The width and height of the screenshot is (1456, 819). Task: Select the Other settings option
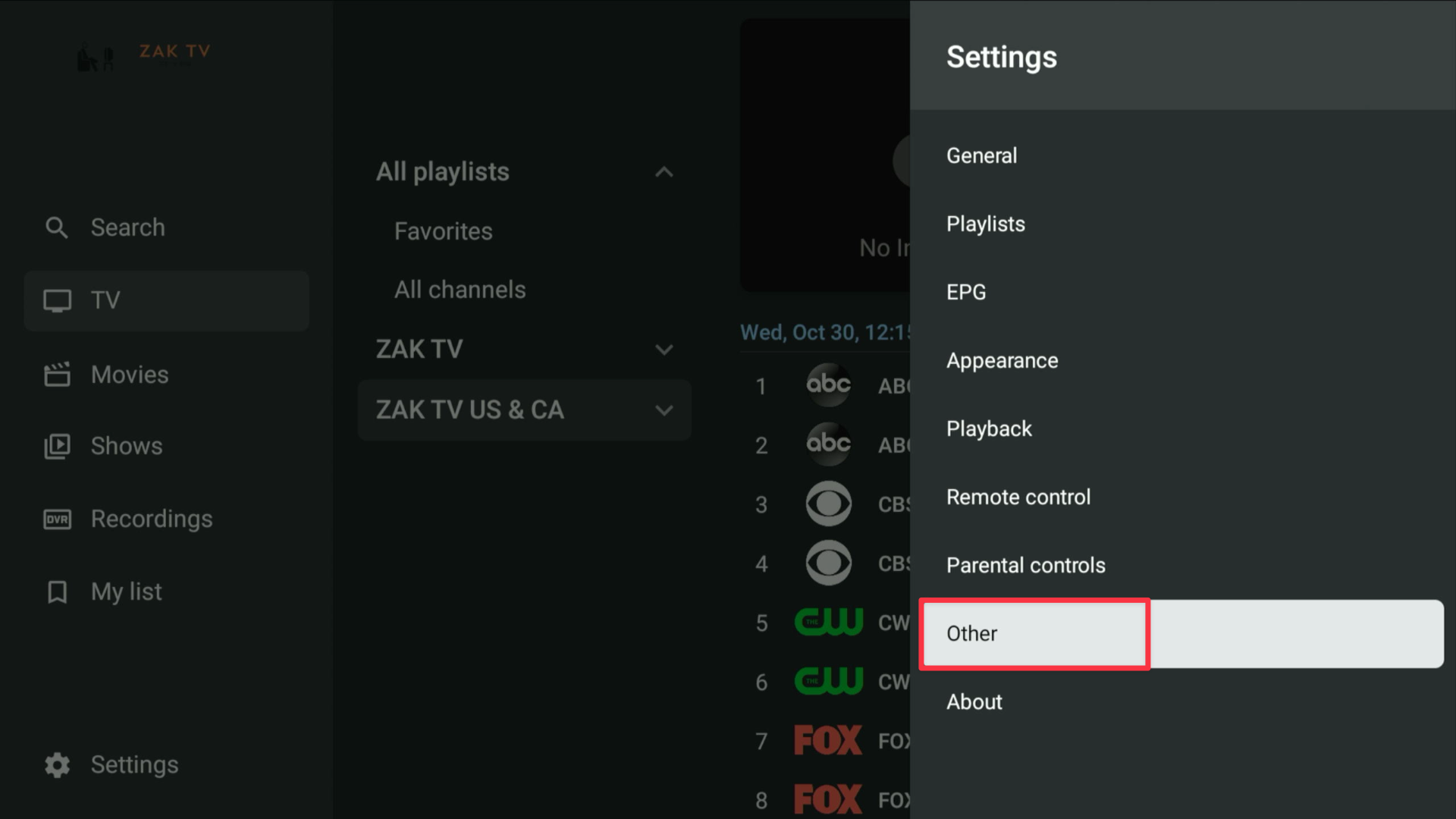(x=971, y=633)
